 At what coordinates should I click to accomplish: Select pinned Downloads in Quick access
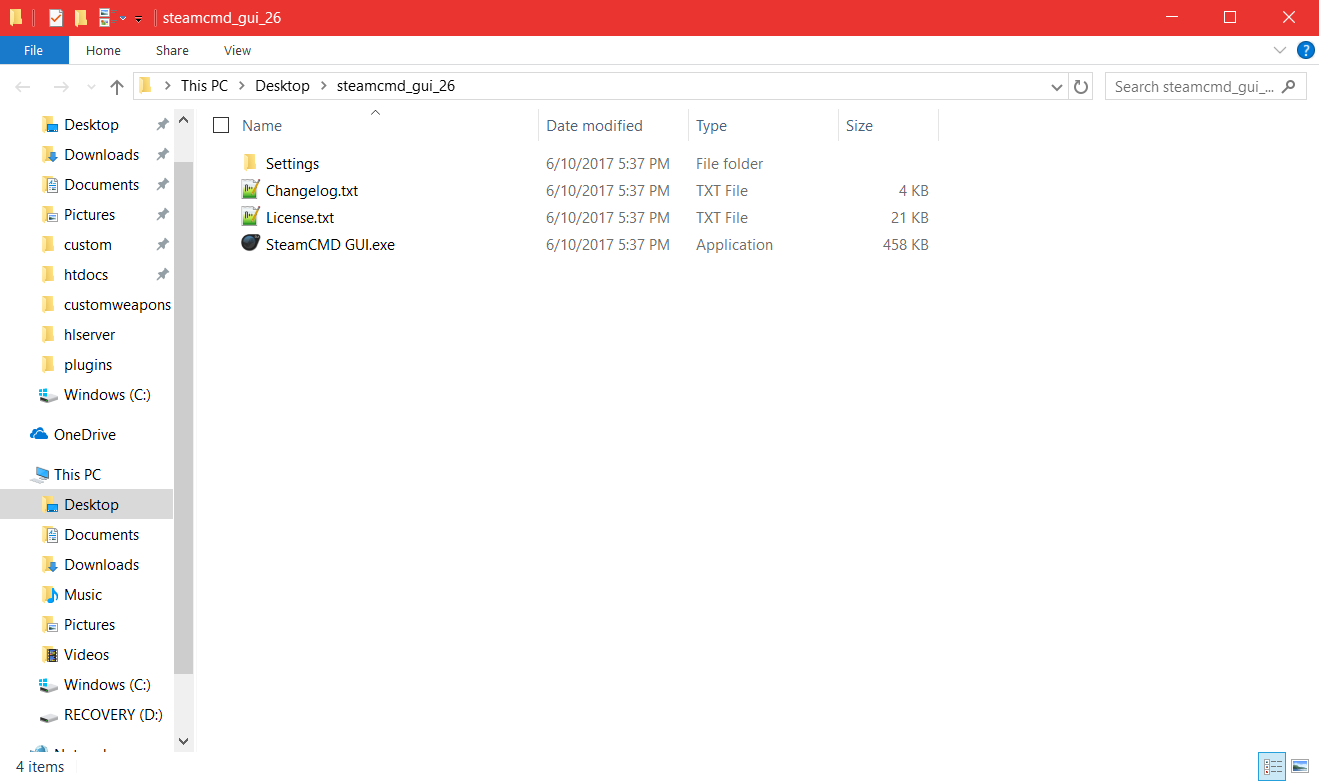coord(101,155)
